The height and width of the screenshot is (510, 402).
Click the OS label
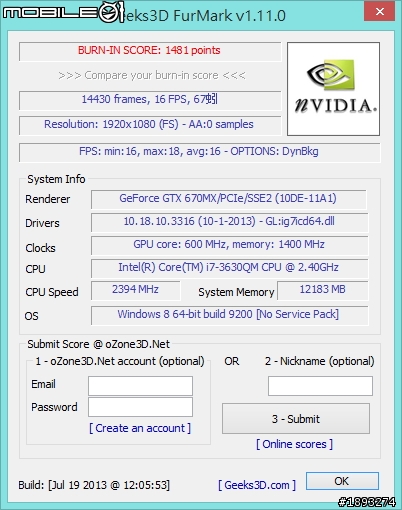31,316
